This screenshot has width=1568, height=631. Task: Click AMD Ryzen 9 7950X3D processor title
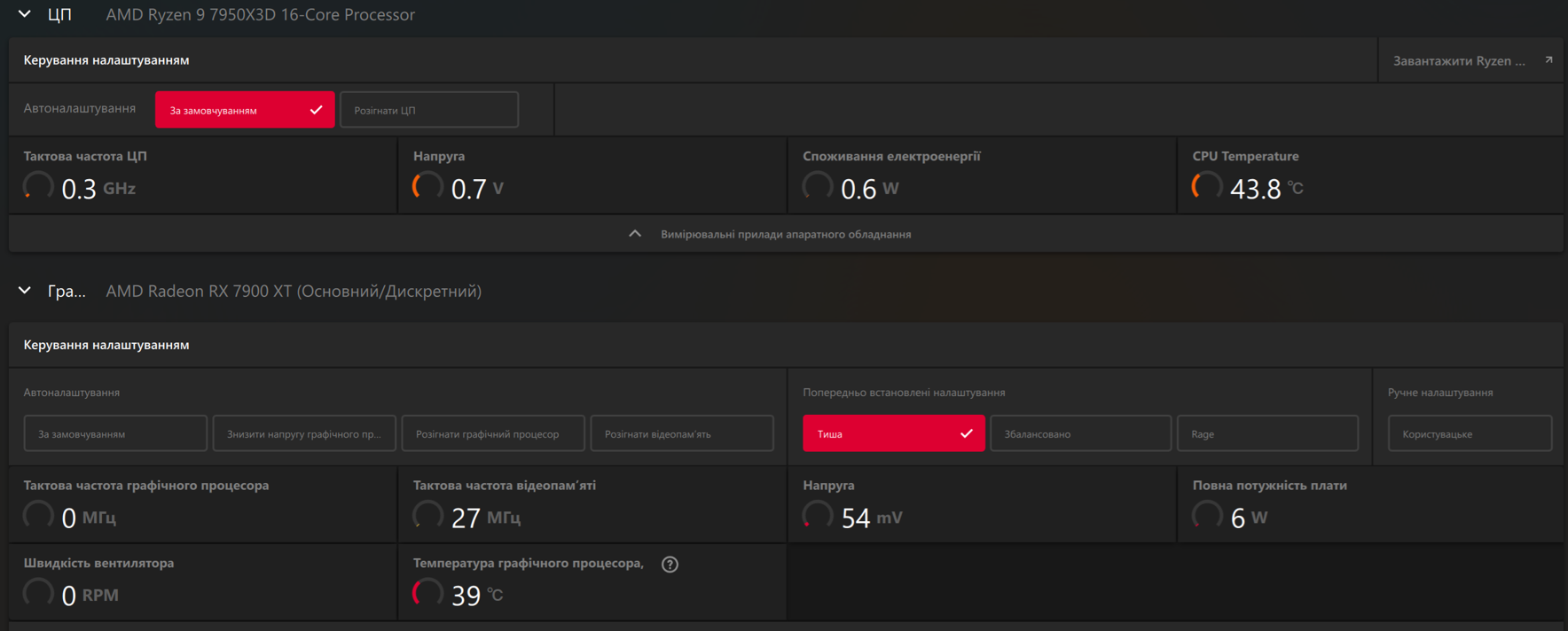[260, 14]
